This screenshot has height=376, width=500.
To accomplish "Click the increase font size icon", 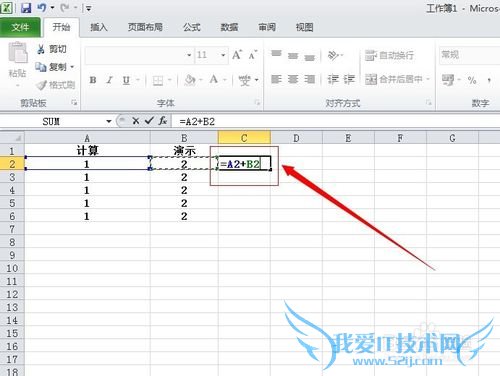I will pos(237,55).
